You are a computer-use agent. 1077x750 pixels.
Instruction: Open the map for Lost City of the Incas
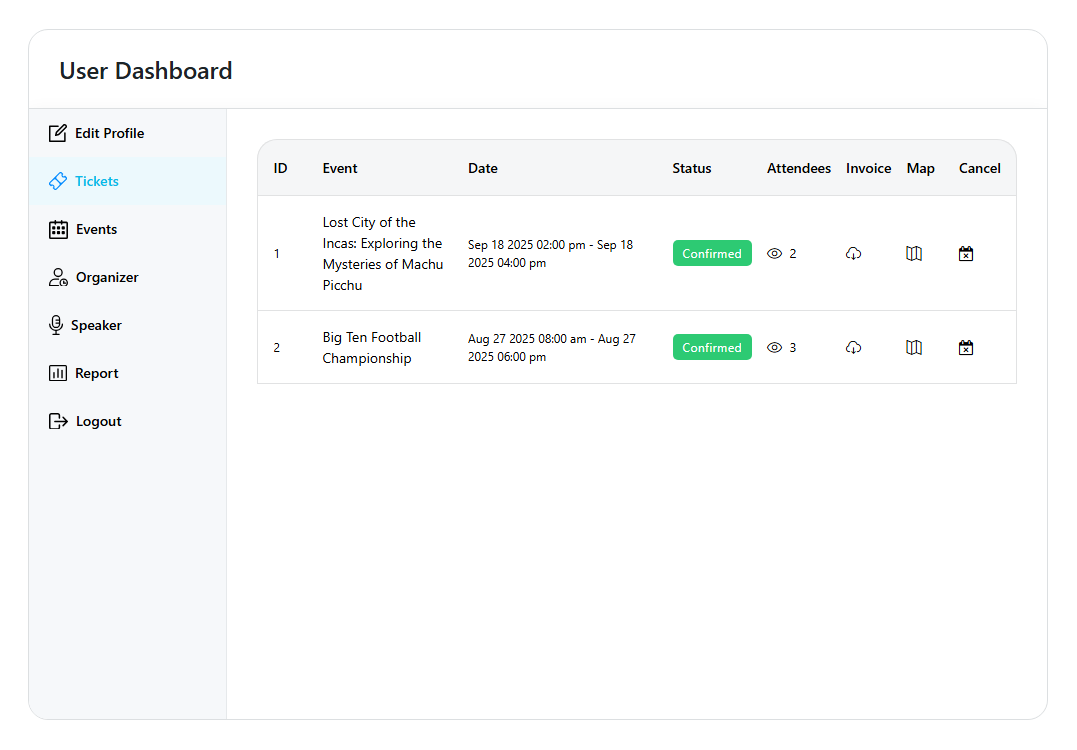tap(913, 253)
